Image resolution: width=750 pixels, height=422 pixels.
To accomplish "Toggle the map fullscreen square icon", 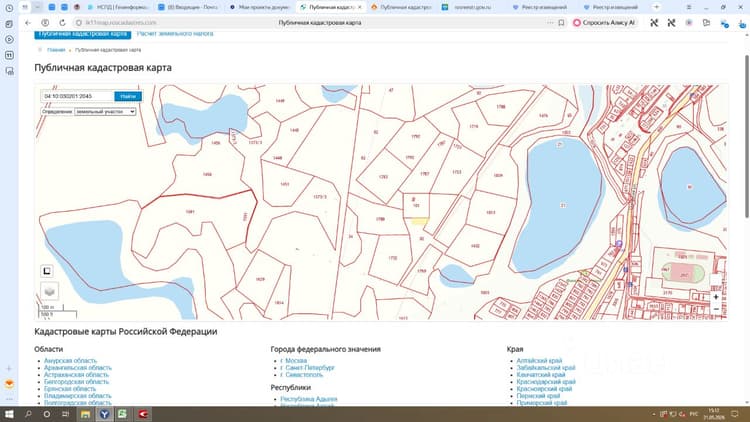I will pos(47,271).
